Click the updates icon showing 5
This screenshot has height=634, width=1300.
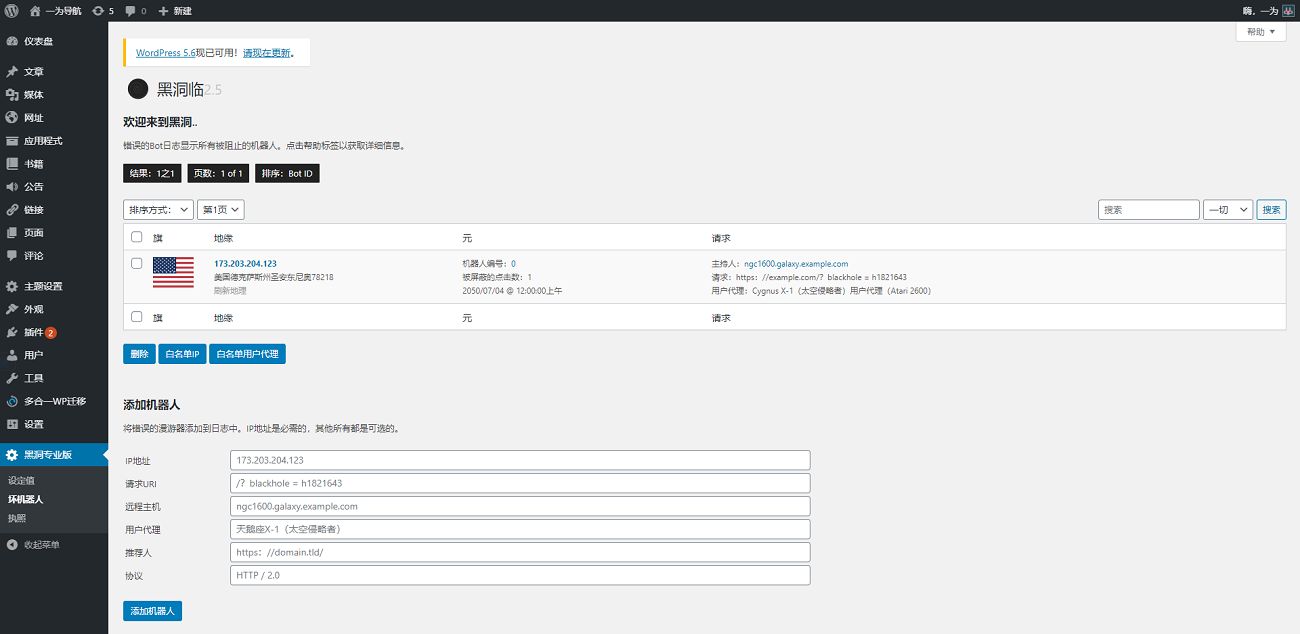tap(97, 10)
